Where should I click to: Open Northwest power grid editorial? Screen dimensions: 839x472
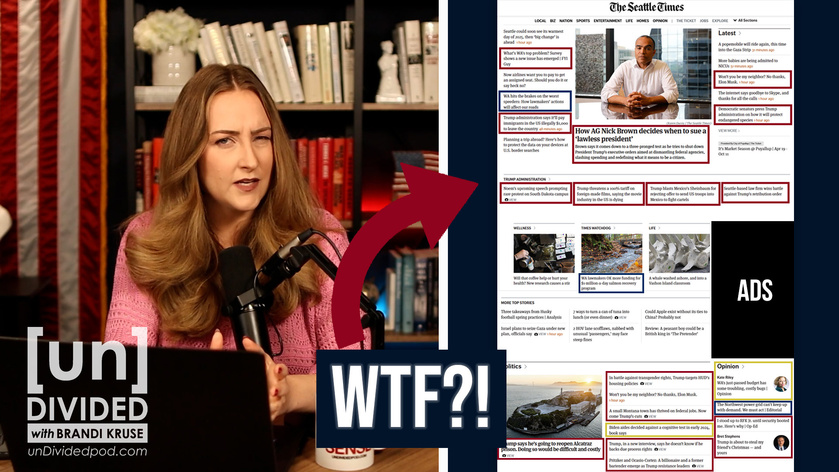coord(753,407)
